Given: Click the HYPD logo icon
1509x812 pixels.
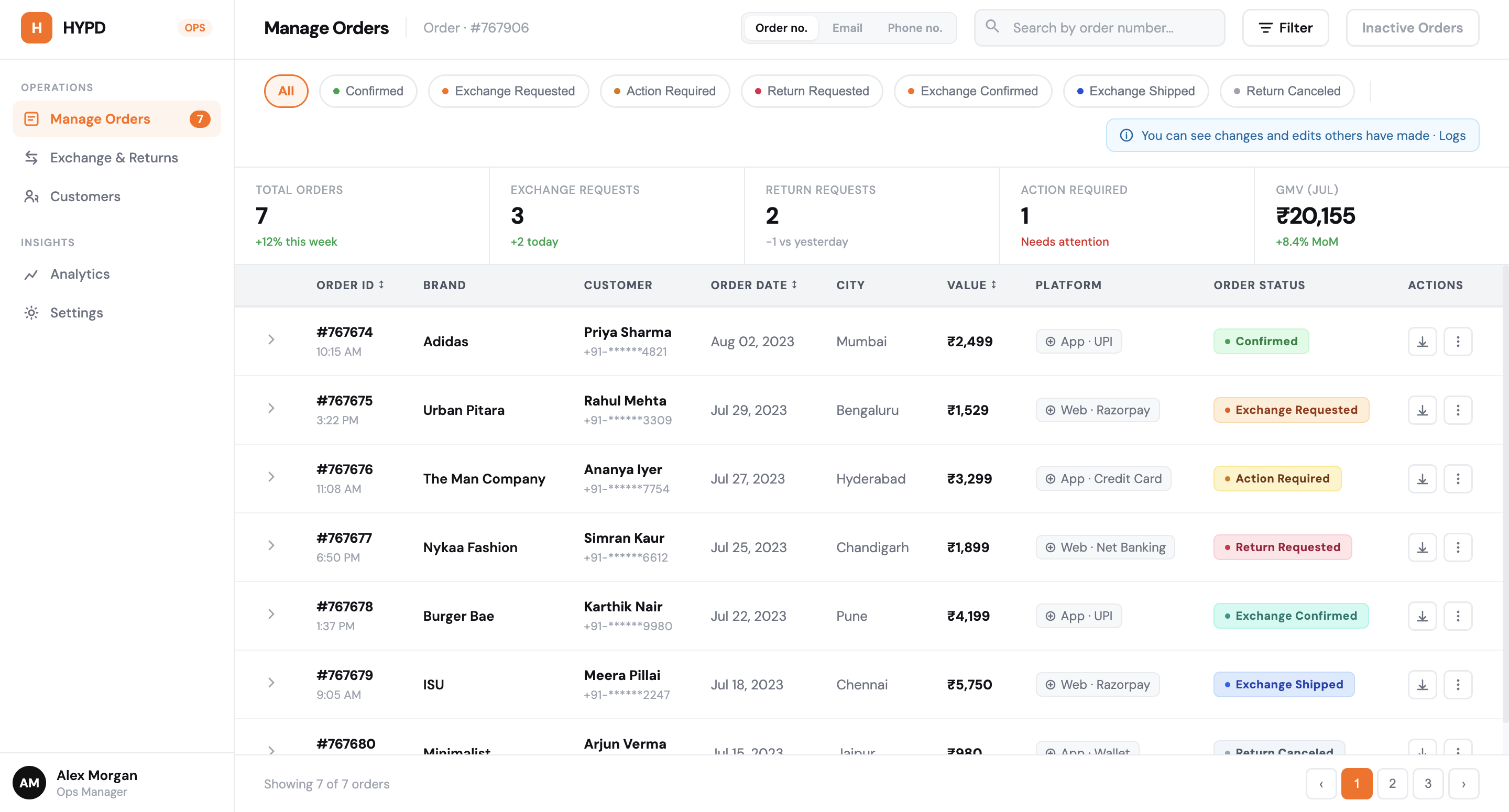Looking at the screenshot, I should (36, 28).
